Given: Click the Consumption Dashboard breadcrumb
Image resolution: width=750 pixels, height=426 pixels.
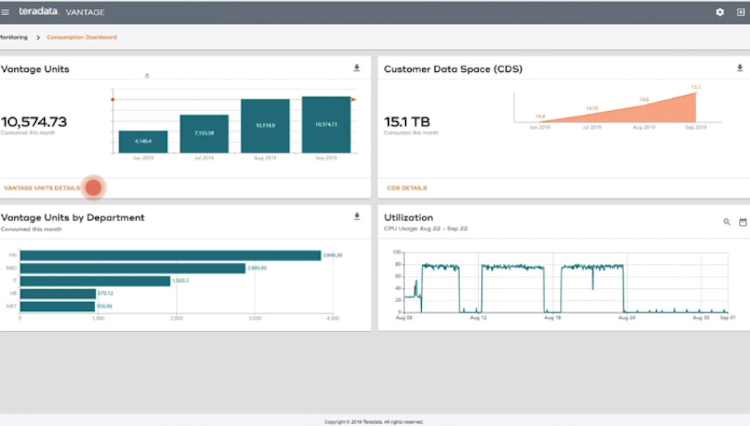Looking at the screenshot, I should (x=82, y=37).
